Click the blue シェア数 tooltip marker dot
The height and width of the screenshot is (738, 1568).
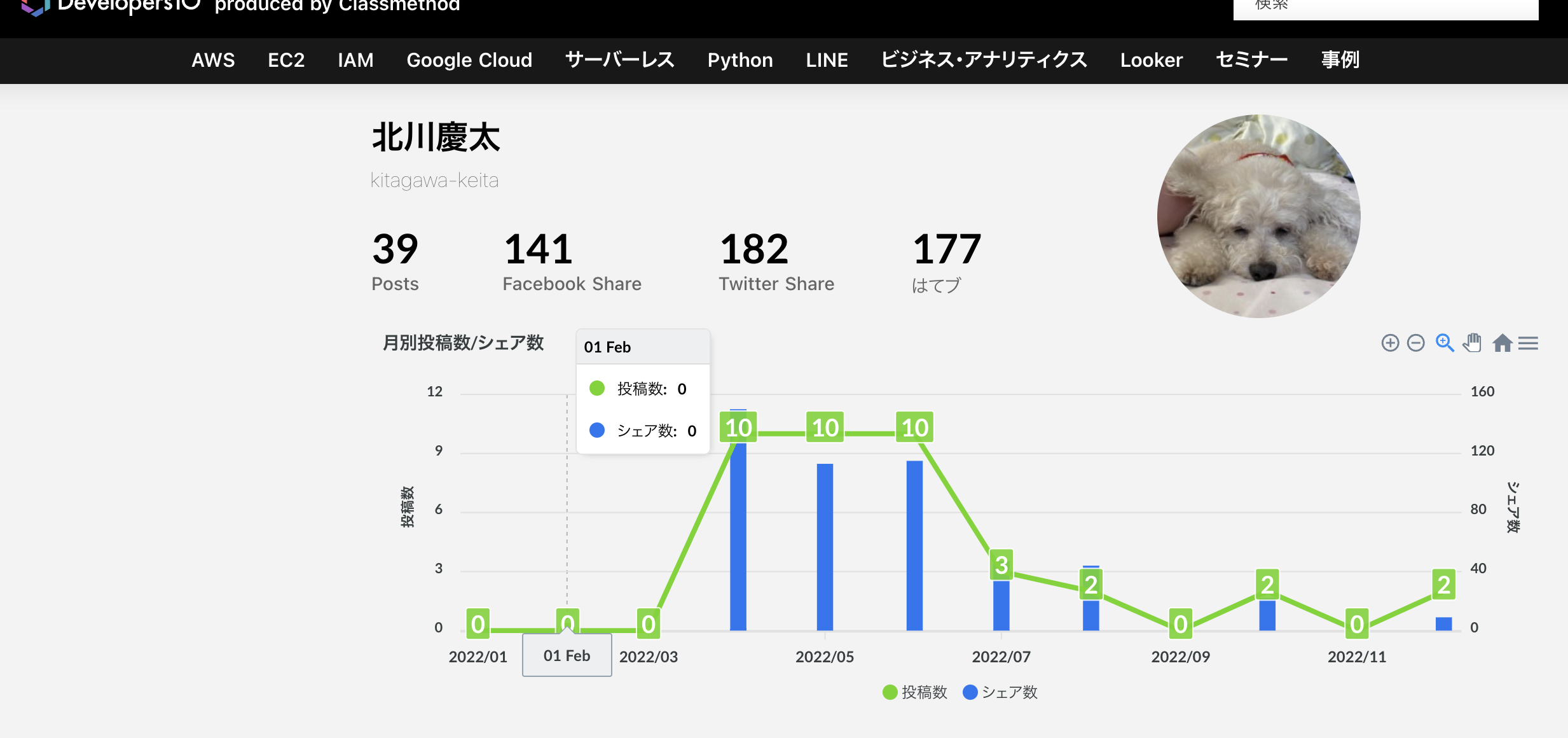596,430
